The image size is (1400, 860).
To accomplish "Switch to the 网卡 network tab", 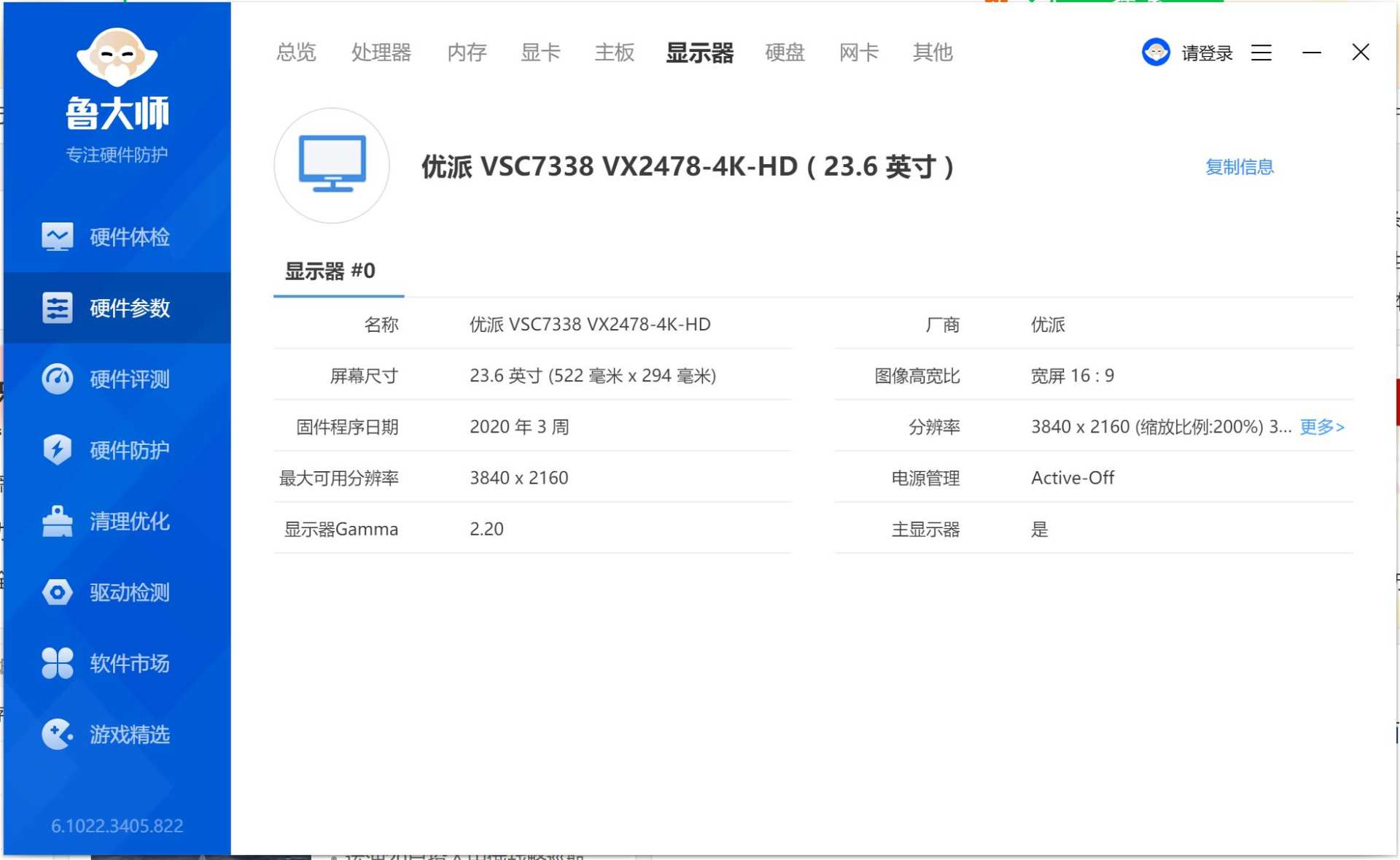I will [x=858, y=52].
